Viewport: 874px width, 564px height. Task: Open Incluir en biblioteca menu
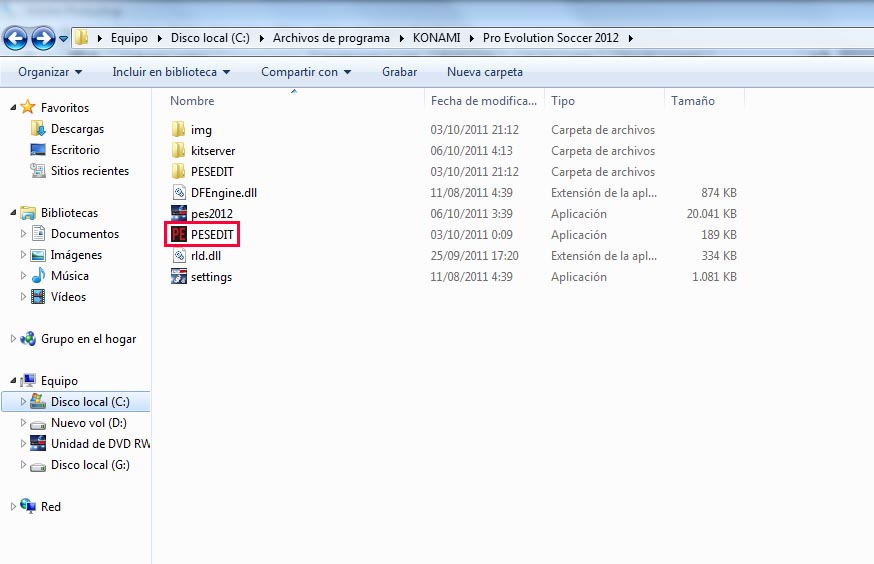pyautogui.click(x=171, y=72)
